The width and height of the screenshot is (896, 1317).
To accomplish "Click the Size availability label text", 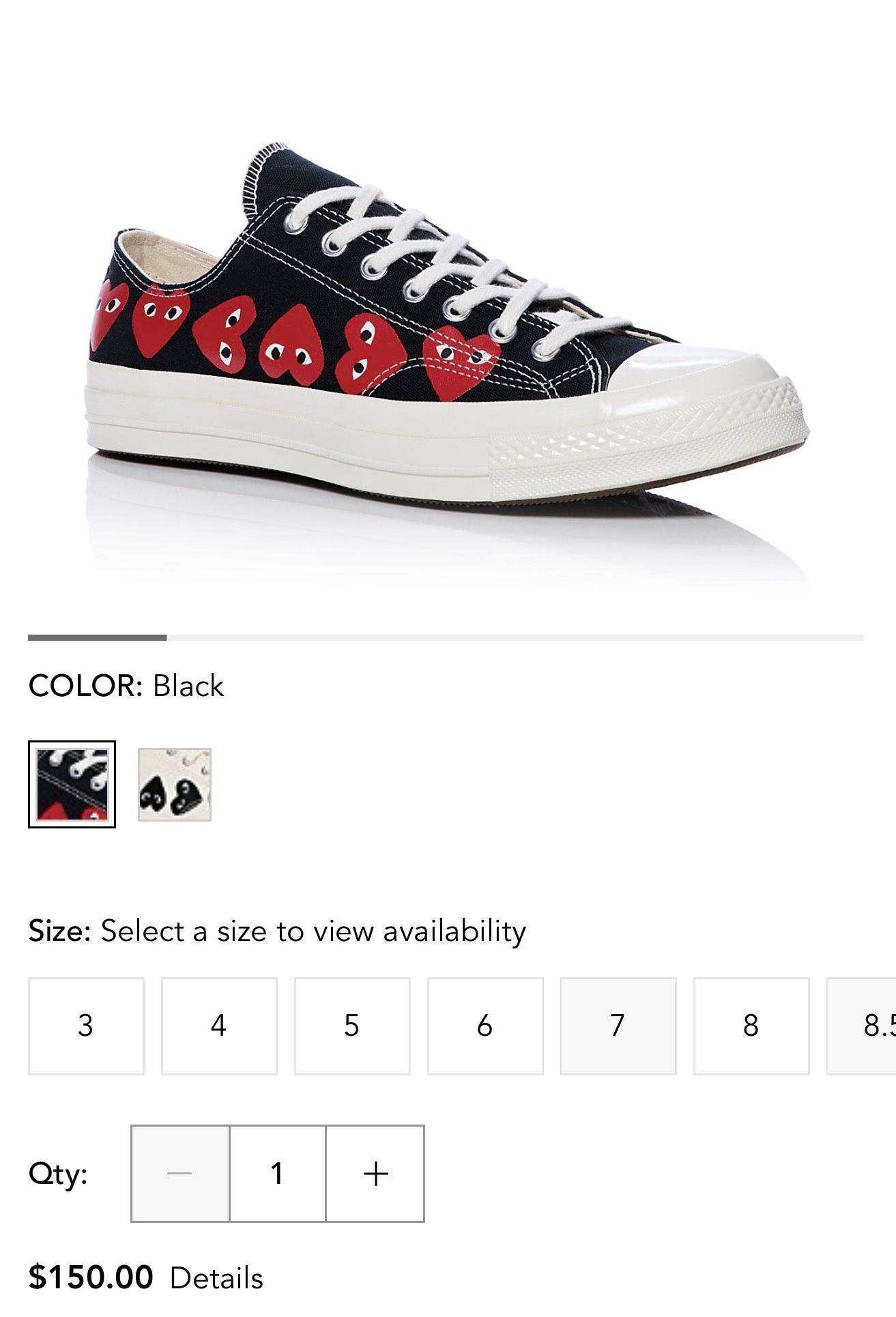I will point(277,931).
